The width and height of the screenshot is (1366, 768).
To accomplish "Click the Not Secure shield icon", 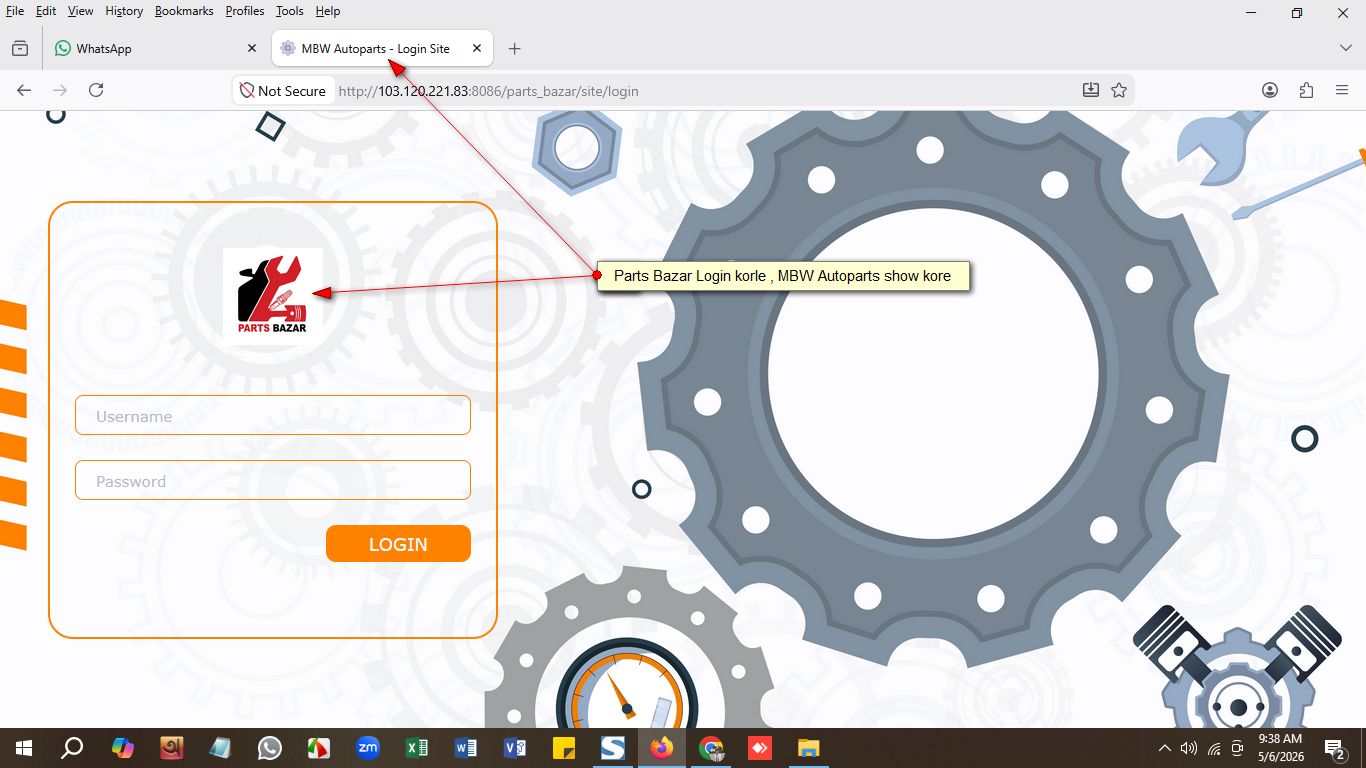I will (x=247, y=90).
